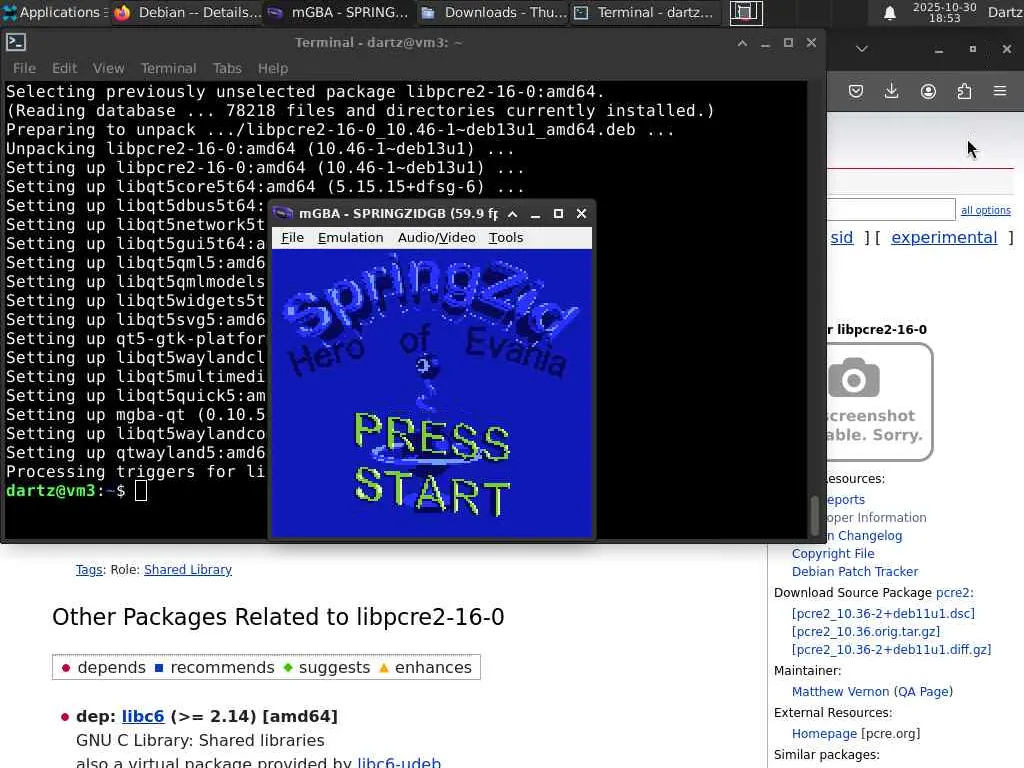This screenshot has height=768, width=1024.
Task: Download pcre2_10.36.orig.tar.gz file link
Action: [865, 632]
